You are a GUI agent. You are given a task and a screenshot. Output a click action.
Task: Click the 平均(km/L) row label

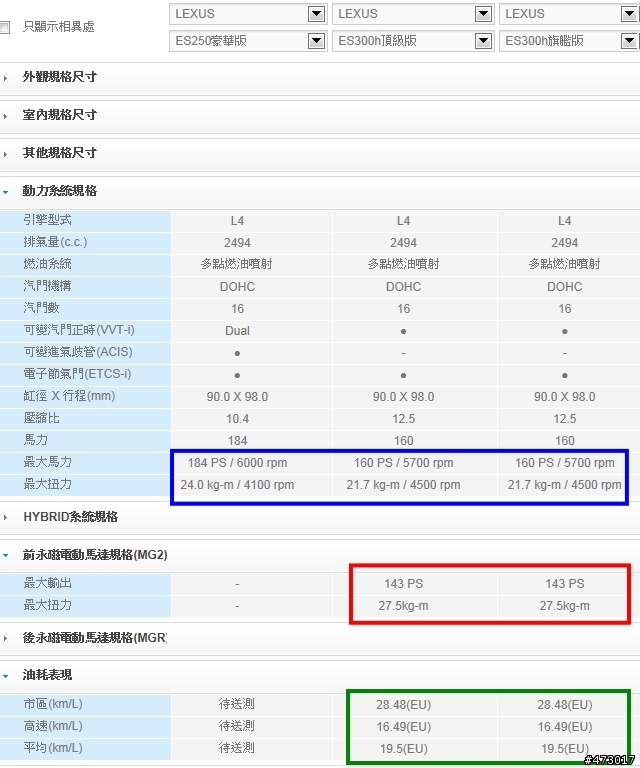[x=53, y=748]
